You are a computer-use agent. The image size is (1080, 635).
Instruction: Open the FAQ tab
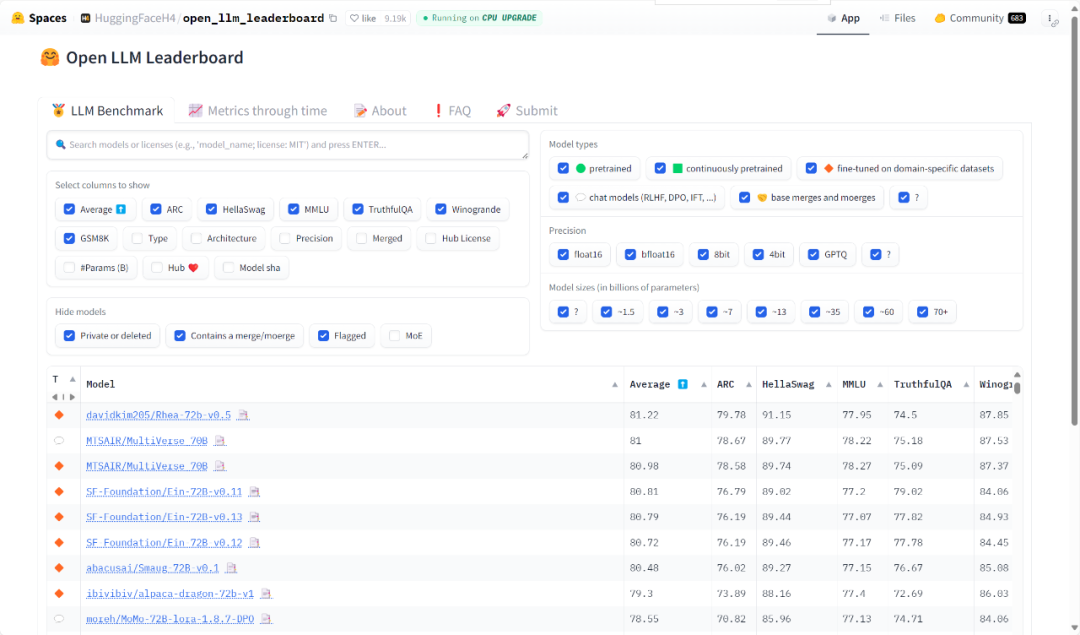pyautogui.click(x=453, y=111)
